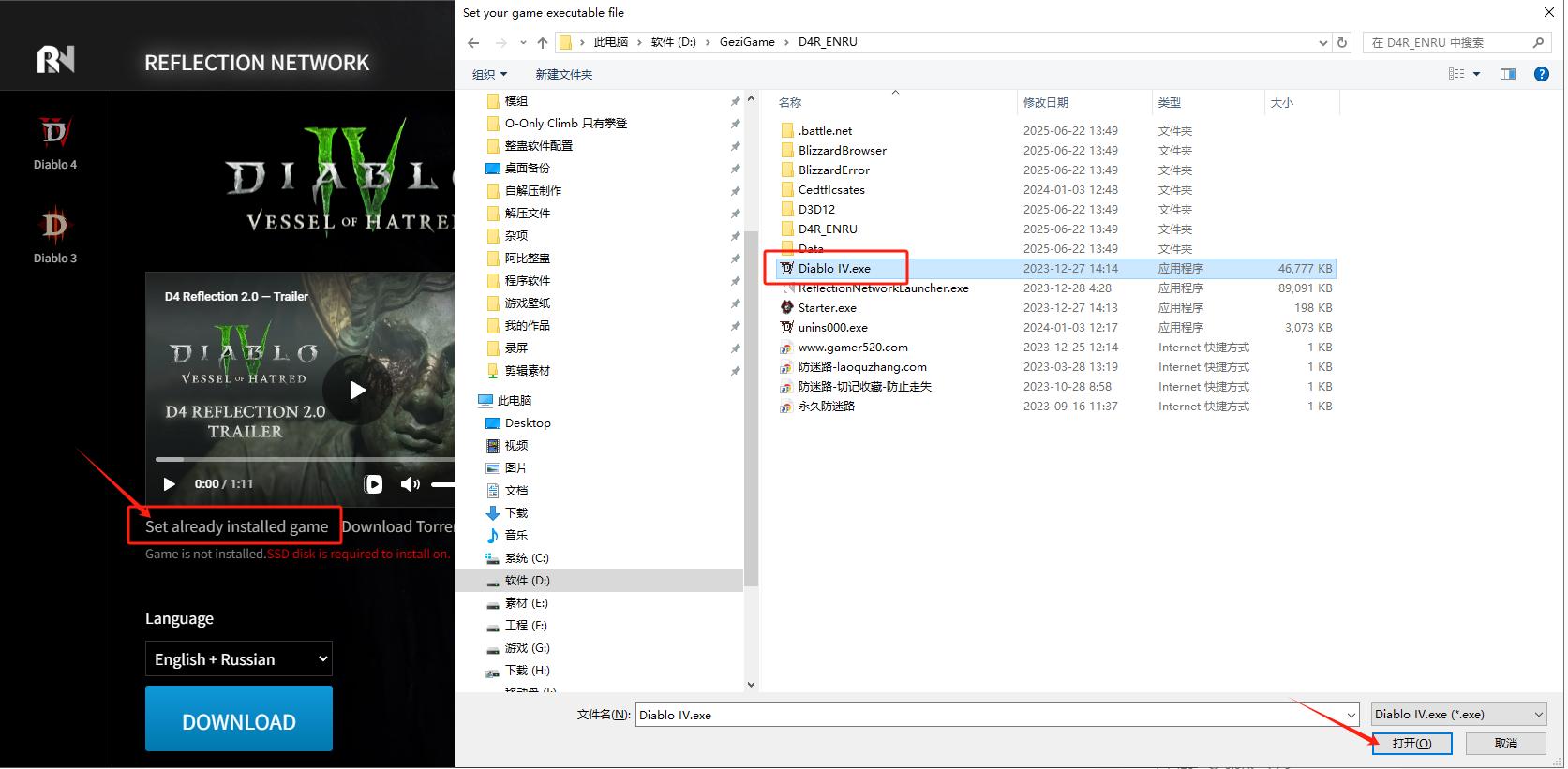The width and height of the screenshot is (1568, 769).
Task: Open recent locations dropdown arrow
Action: click(523, 42)
